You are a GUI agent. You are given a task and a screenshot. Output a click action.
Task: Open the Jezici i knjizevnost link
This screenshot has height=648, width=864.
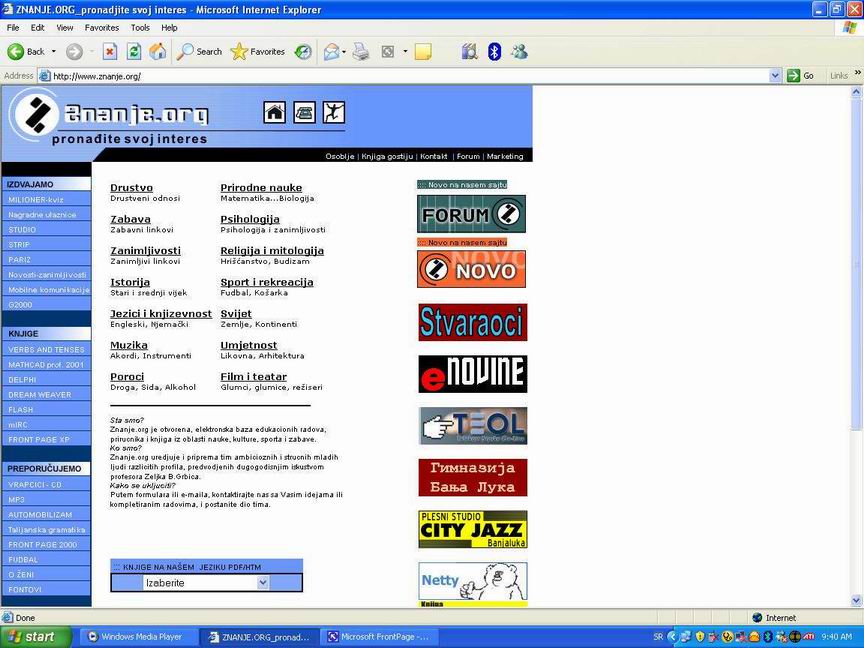point(161,314)
